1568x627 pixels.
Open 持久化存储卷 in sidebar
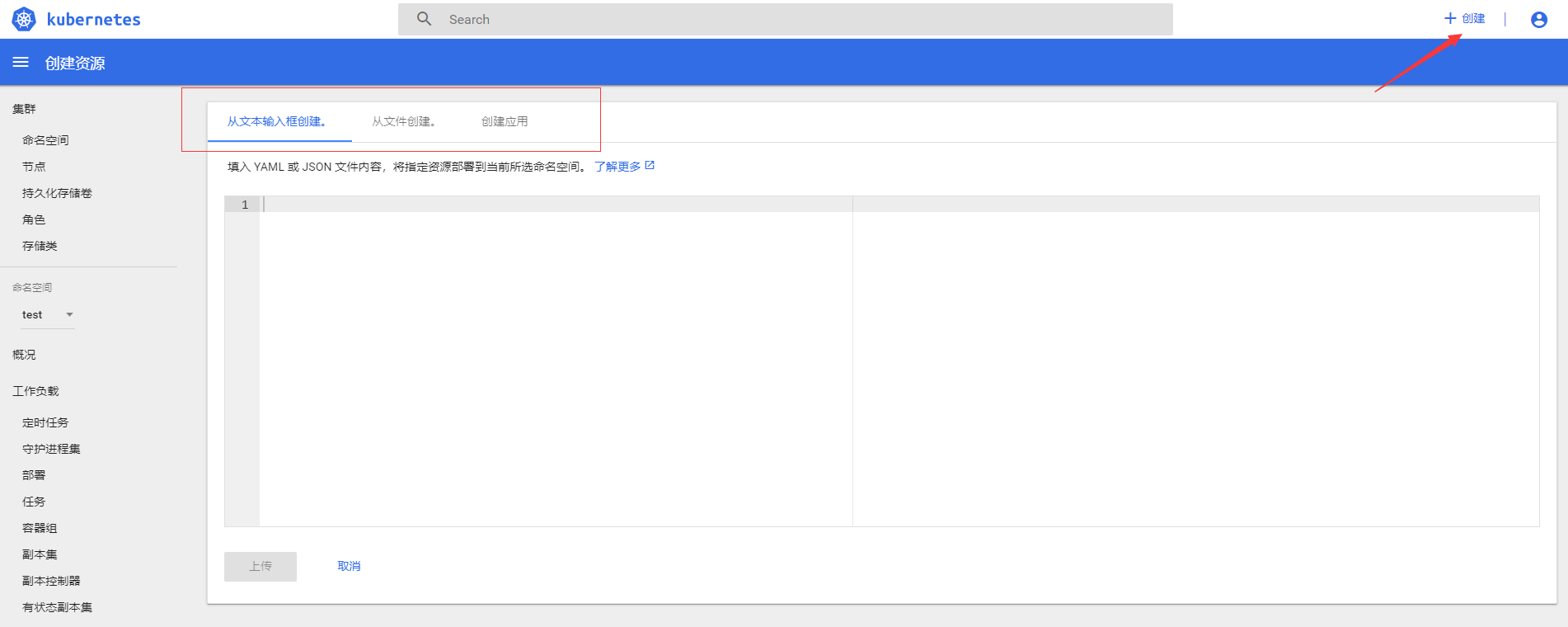(57, 193)
